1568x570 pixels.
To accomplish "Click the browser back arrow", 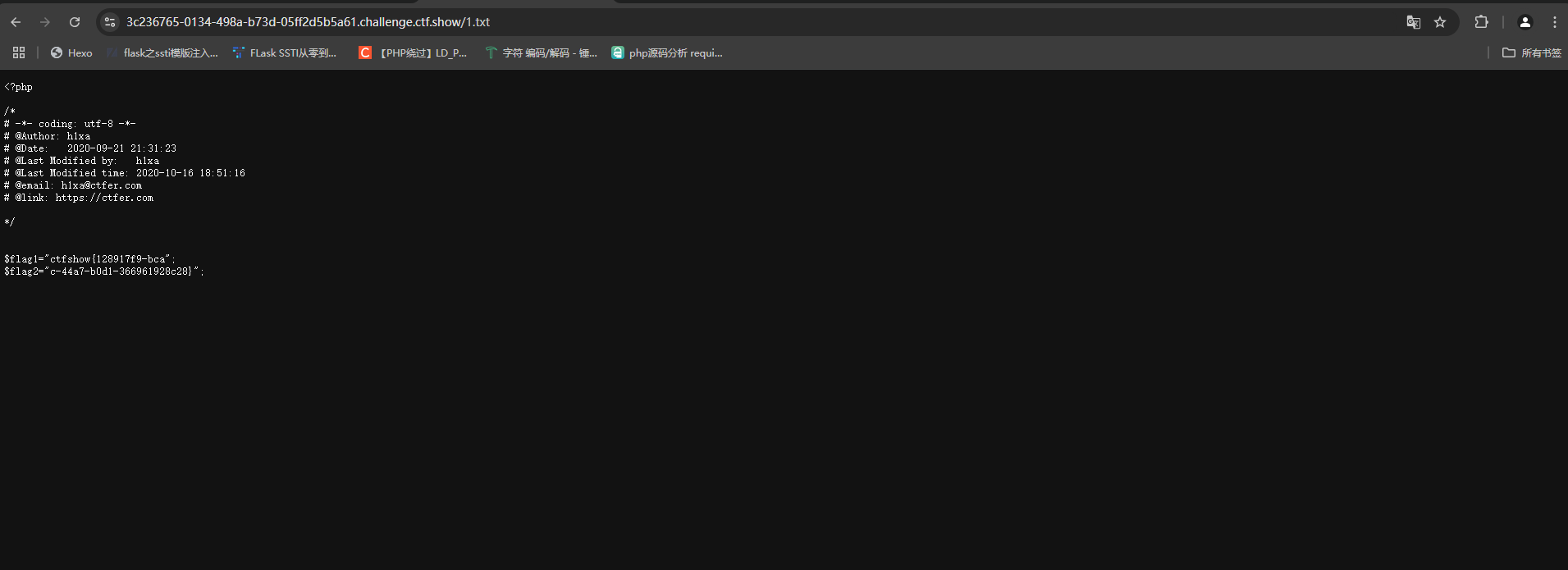I will [16, 22].
